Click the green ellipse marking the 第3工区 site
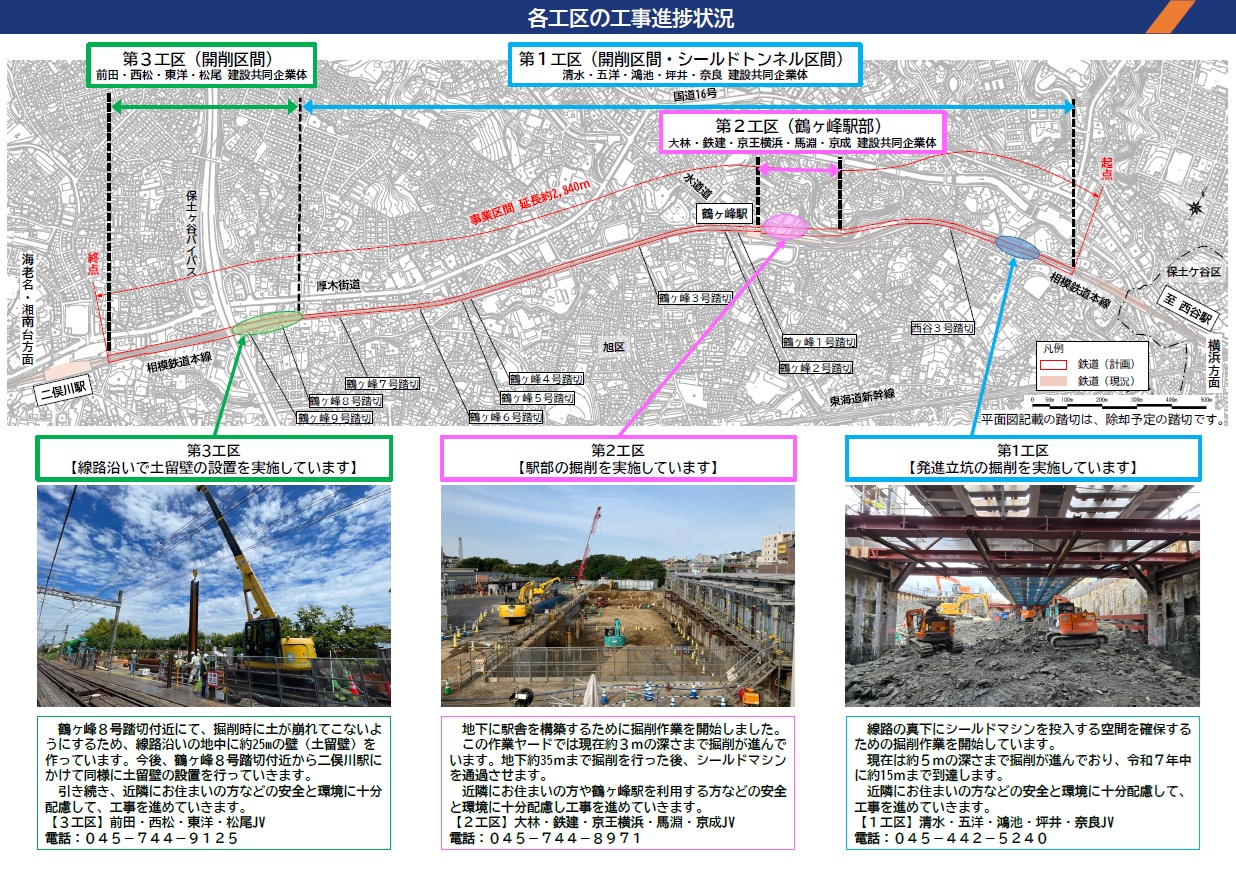Image resolution: width=1236 pixels, height=874 pixels. (x=267, y=323)
